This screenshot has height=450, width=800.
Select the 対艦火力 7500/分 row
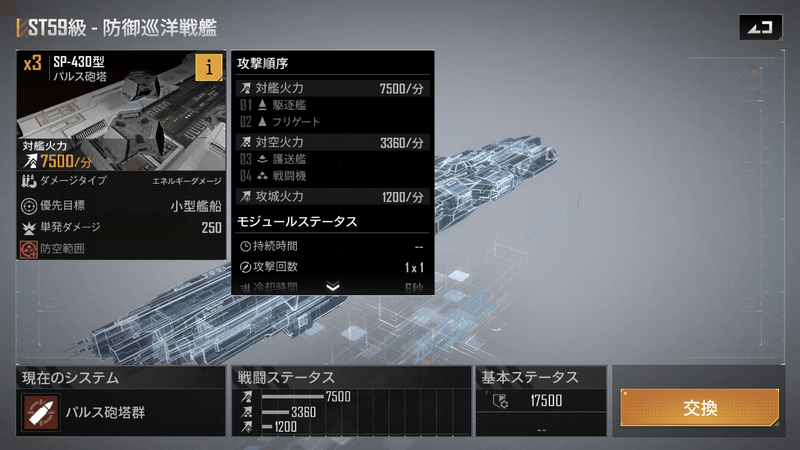(x=332, y=88)
